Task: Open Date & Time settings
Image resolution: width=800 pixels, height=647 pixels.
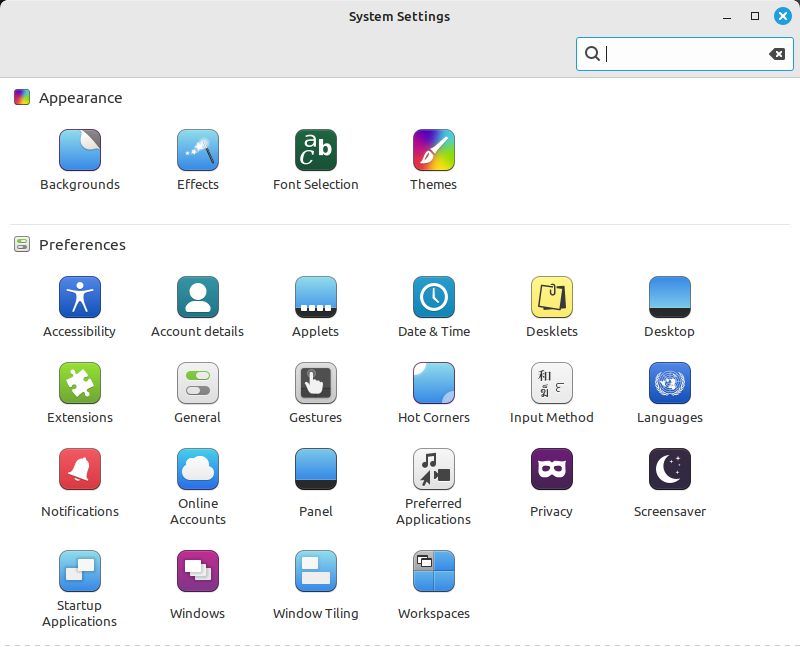Action: pyautogui.click(x=433, y=305)
